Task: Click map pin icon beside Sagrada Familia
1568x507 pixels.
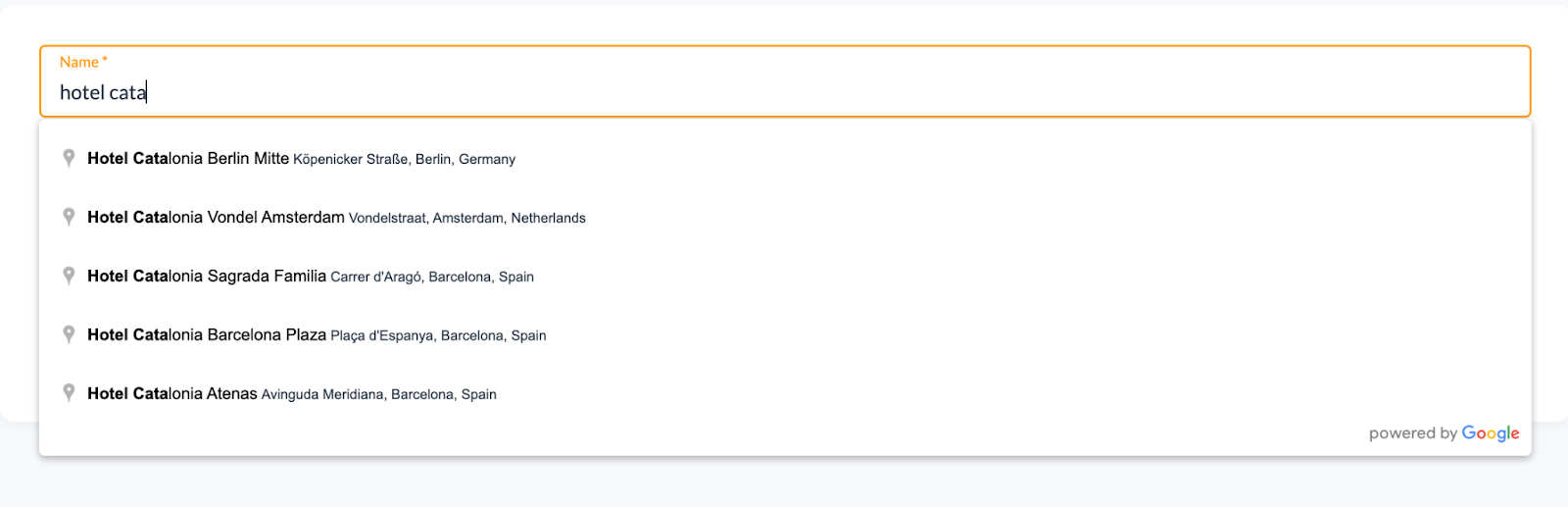Action: coord(69,276)
